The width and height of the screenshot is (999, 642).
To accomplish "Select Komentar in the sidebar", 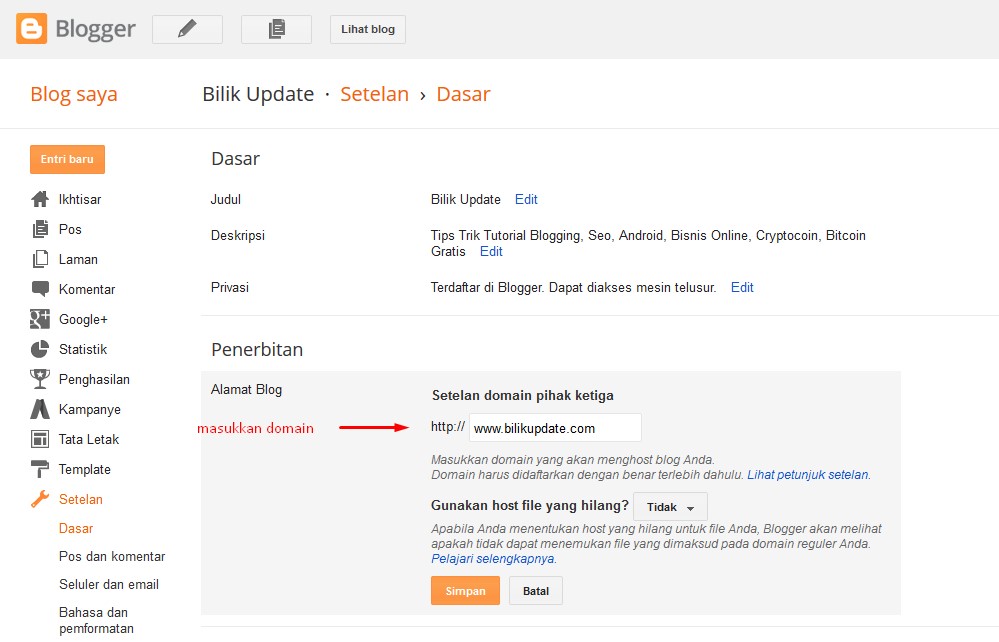I will click(x=87, y=289).
